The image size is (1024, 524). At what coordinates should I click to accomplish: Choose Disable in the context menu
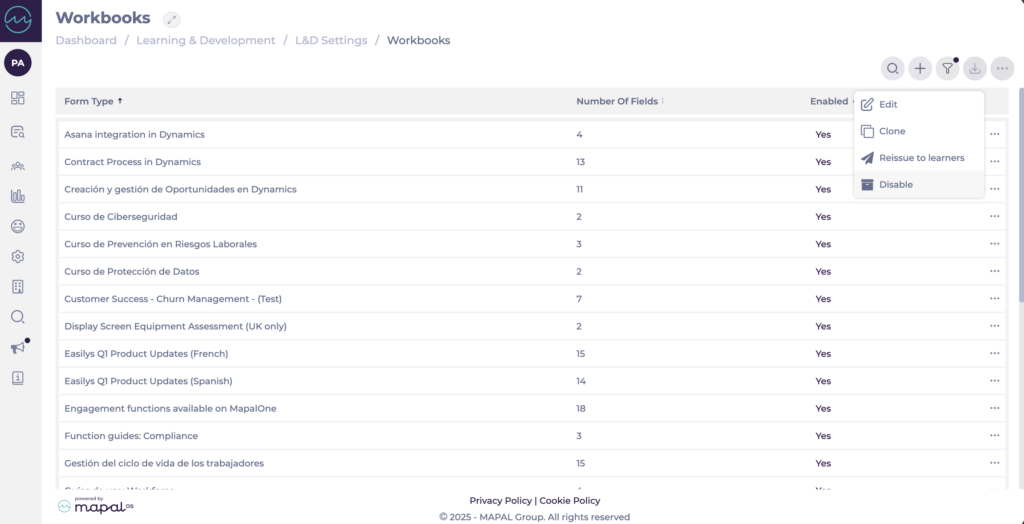(895, 185)
